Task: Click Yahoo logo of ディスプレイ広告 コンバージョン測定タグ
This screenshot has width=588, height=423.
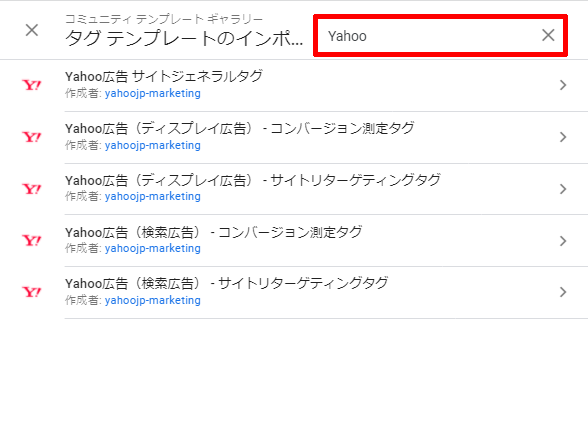Action: (x=32, y=137)
